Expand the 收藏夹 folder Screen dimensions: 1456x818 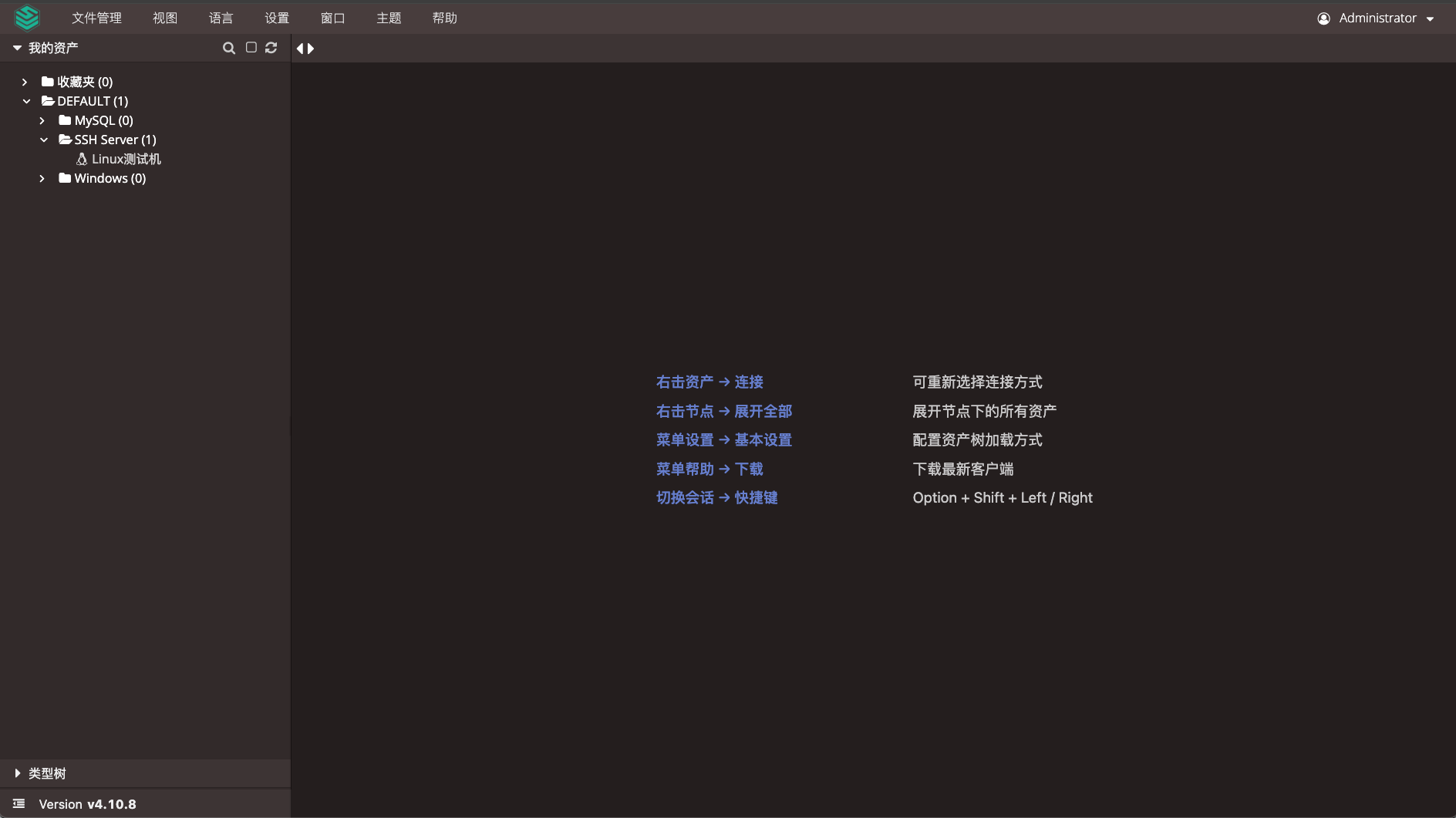(24, 82)
